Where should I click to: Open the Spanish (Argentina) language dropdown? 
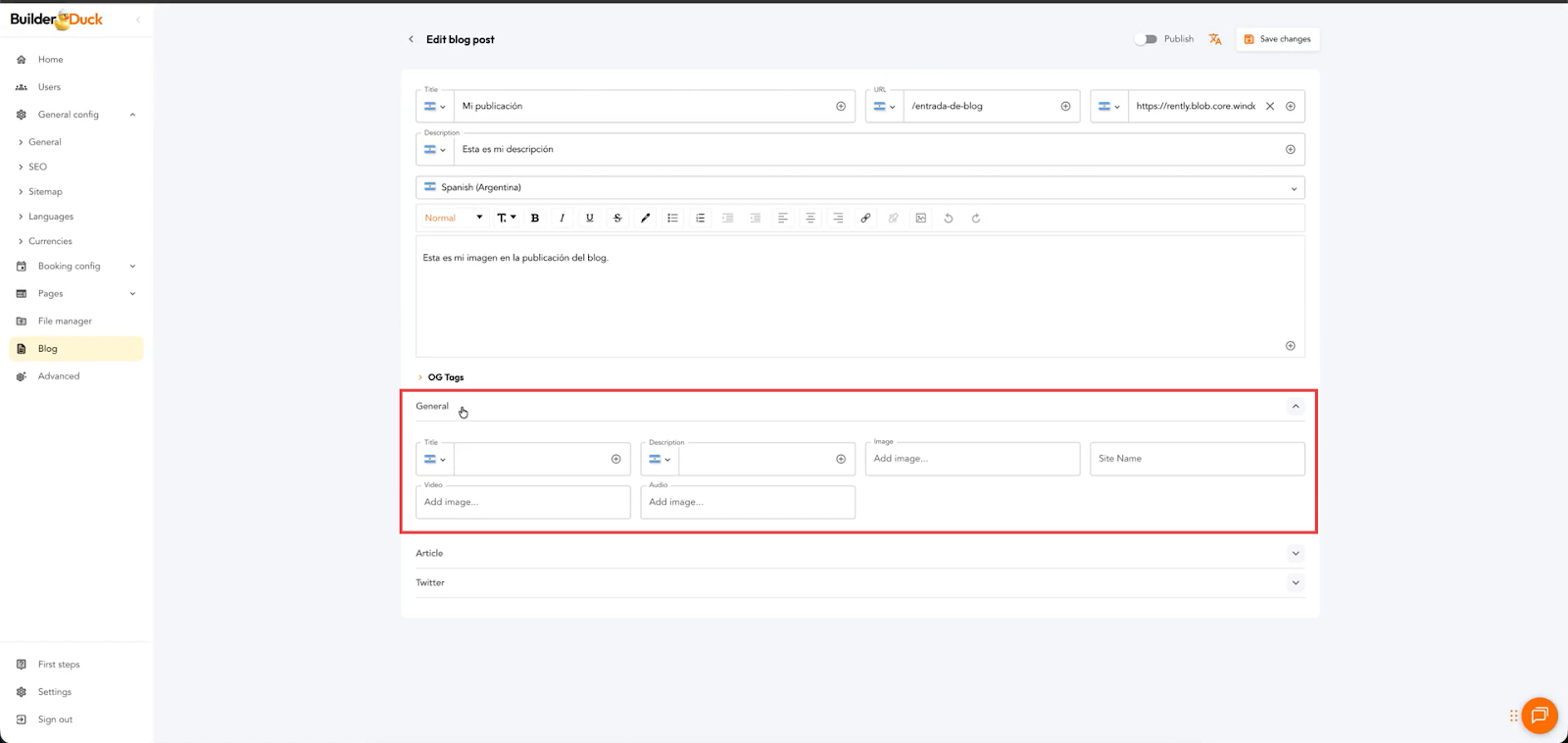click(859, 188)
